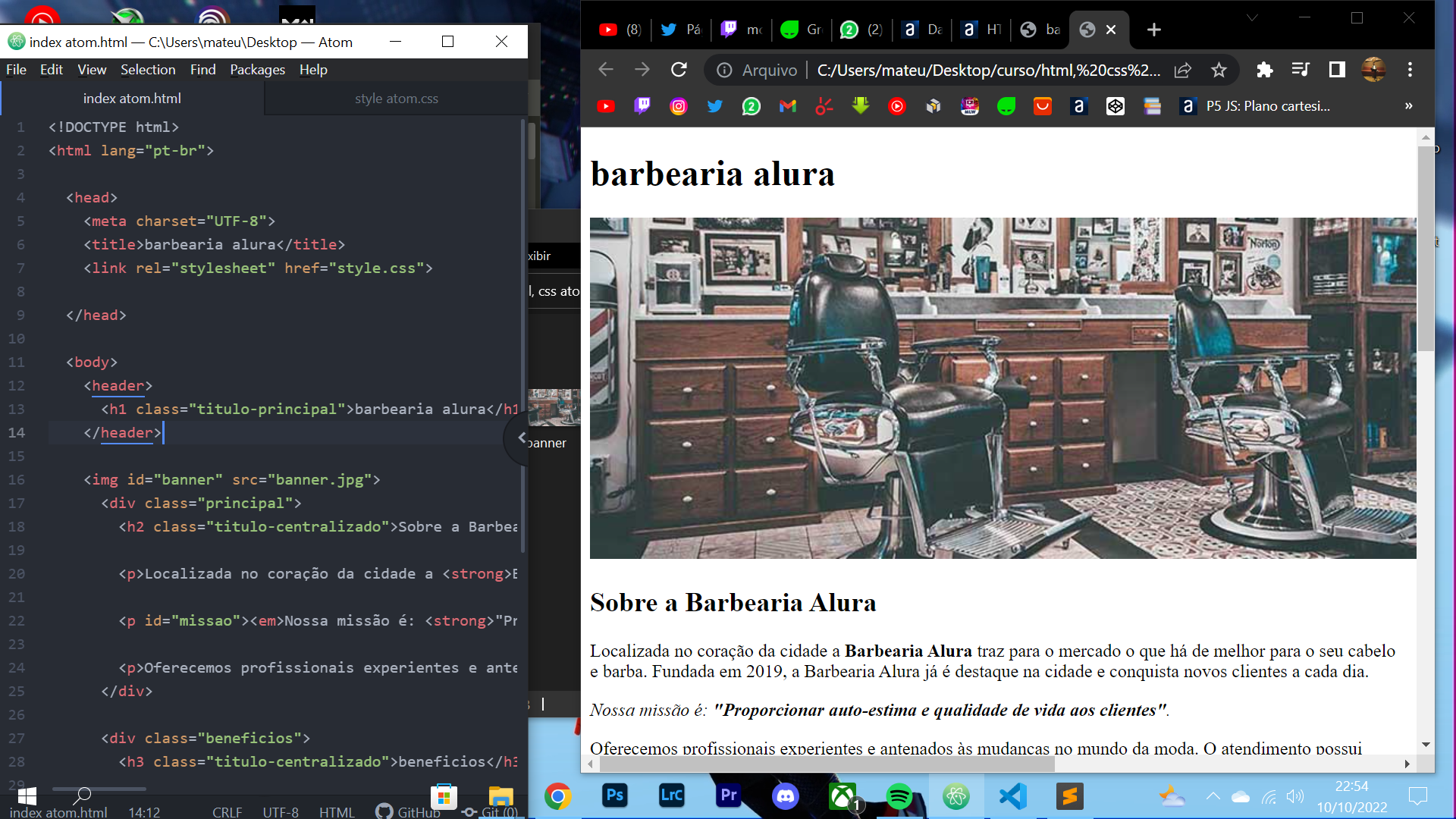The width and height of the screenshot is (1456, 819).
Task: Open the Chrome three-dot menu
Action: pos(1410,70)
